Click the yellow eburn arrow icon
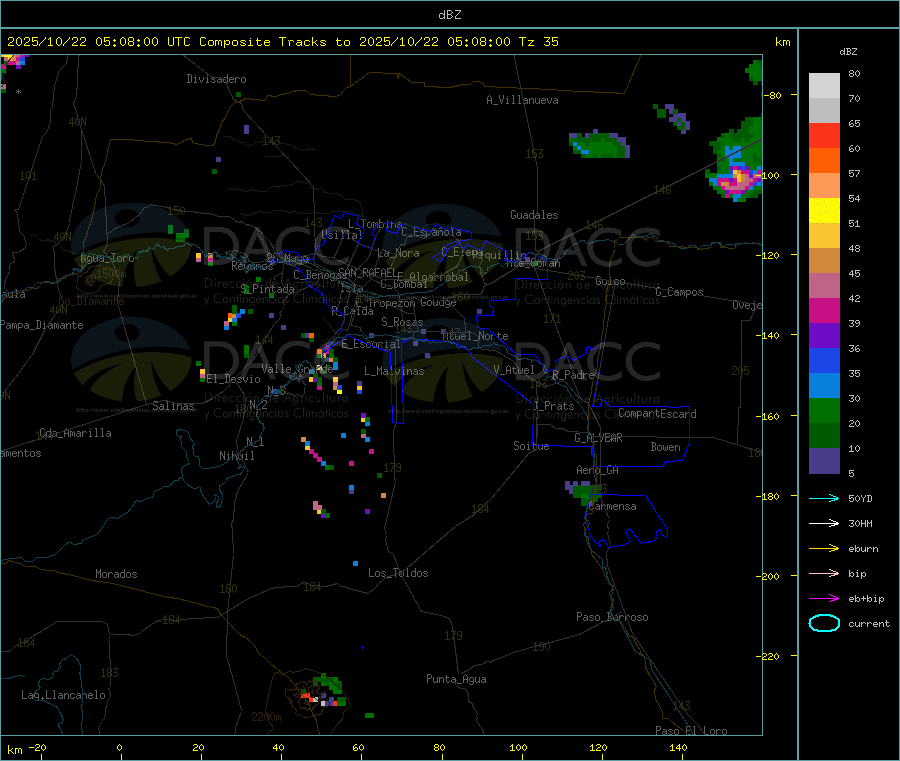This screenshot has width=900, height=761. coord(824,548)
